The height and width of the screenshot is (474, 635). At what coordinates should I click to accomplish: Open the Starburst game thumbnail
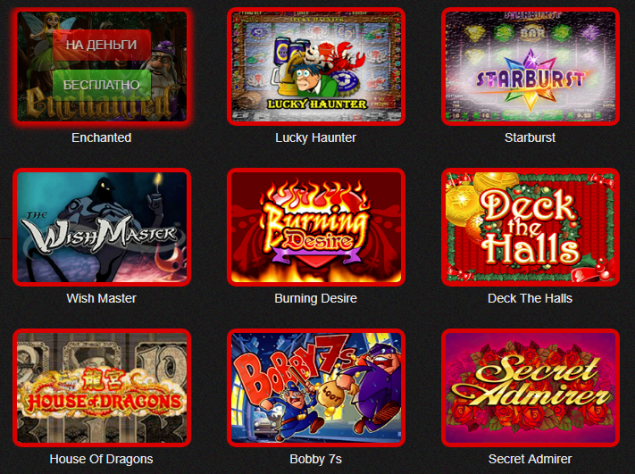tap(530, 66)
